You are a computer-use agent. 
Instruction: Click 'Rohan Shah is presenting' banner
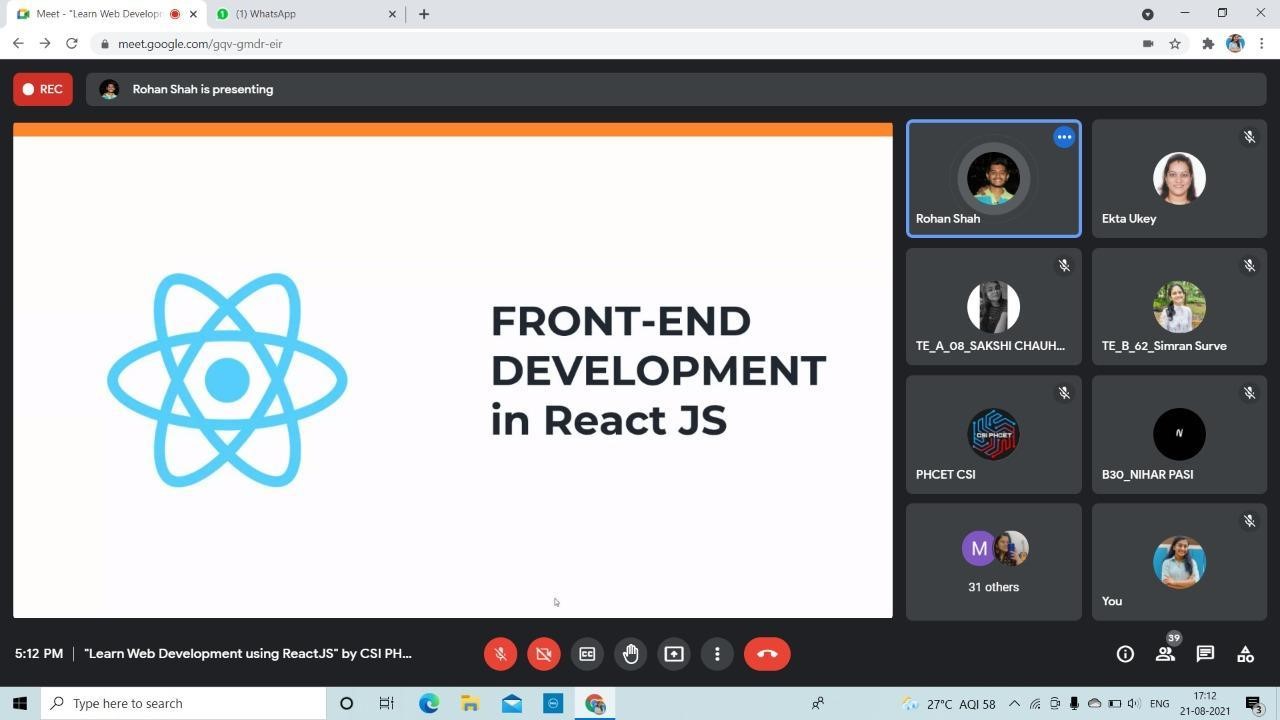676,89
